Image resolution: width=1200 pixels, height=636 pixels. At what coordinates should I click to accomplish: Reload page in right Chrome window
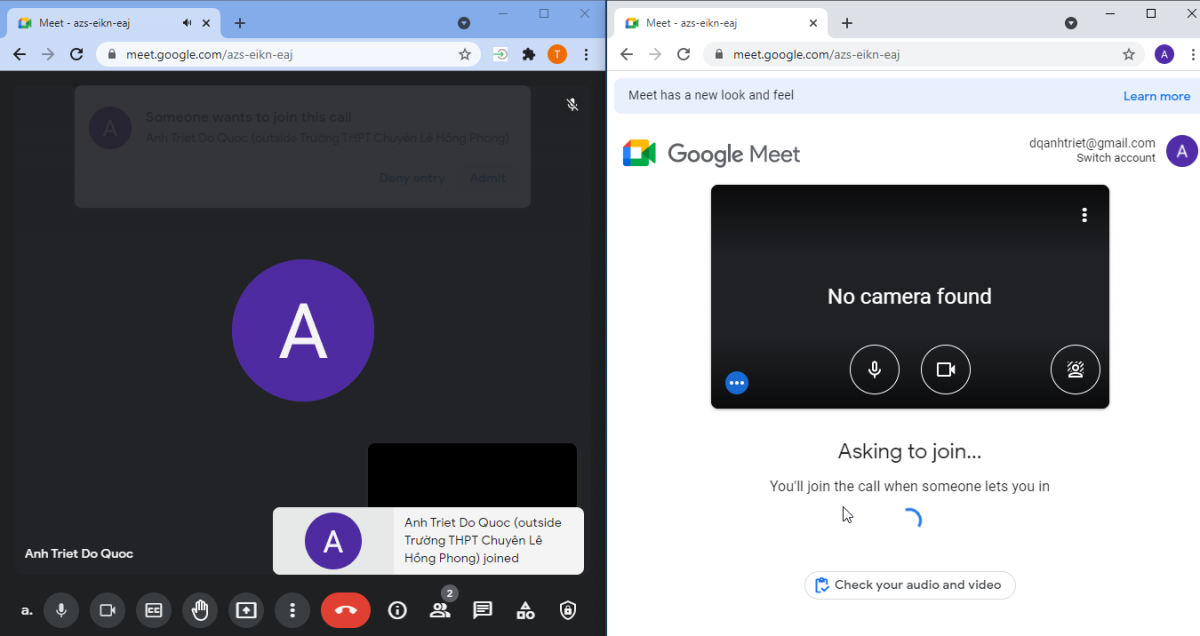[684, 55]
